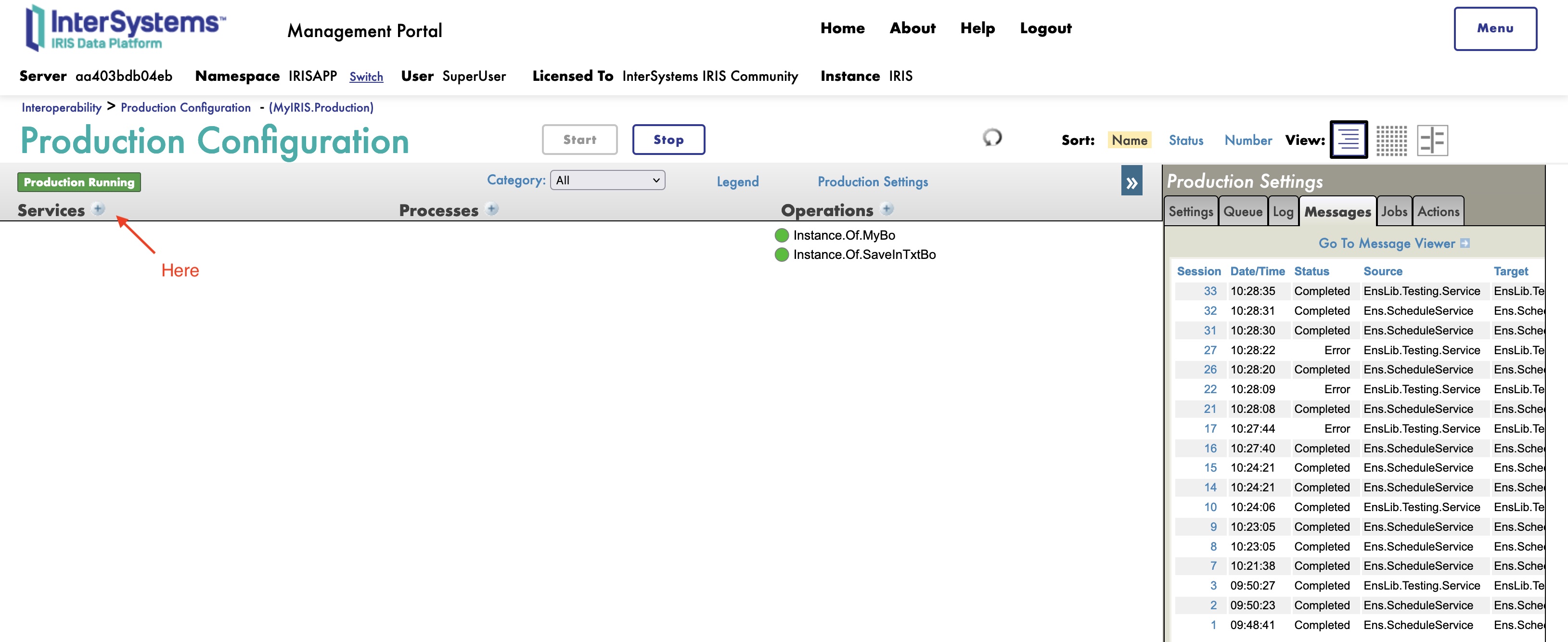
Task: Open the Menu button at top right
Action: coord(1494,28)
